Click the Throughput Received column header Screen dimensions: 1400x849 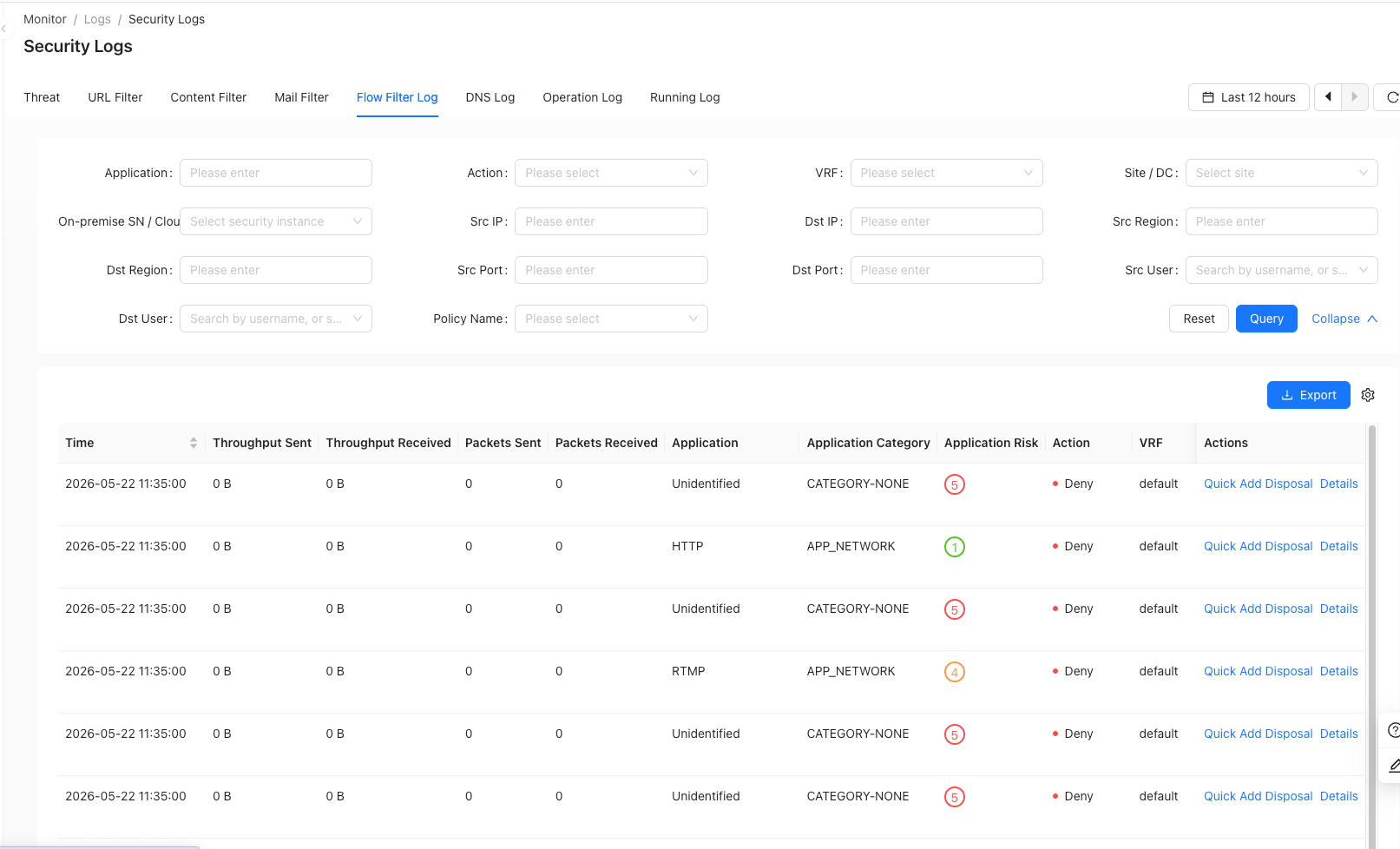388,443
